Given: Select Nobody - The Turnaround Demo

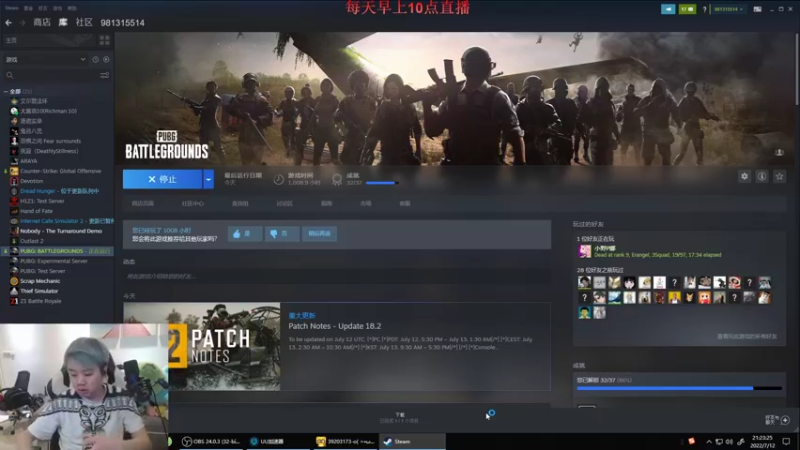Looking at the screenshot, I should [x=61, y=231].
